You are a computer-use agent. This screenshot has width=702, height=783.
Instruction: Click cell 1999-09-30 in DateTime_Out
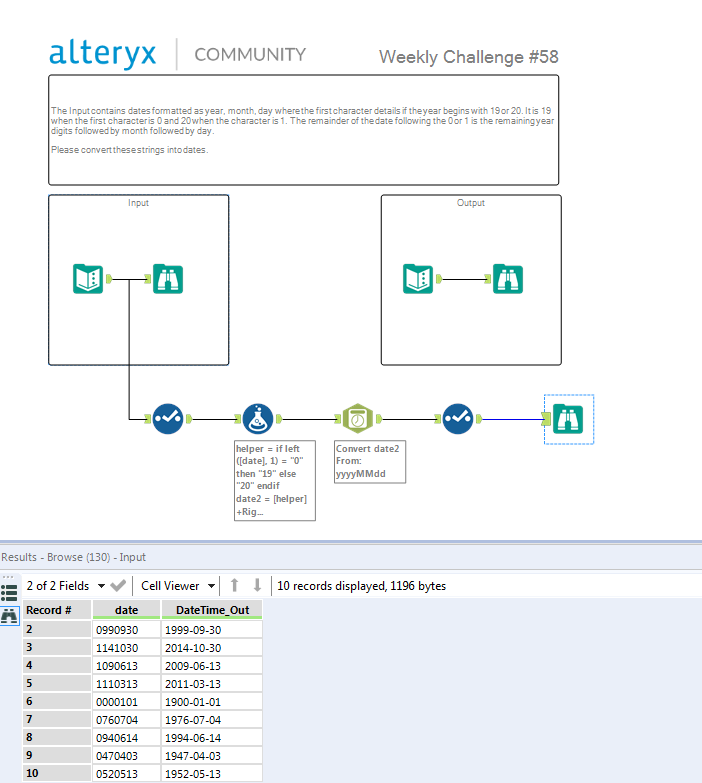(212, 630)
